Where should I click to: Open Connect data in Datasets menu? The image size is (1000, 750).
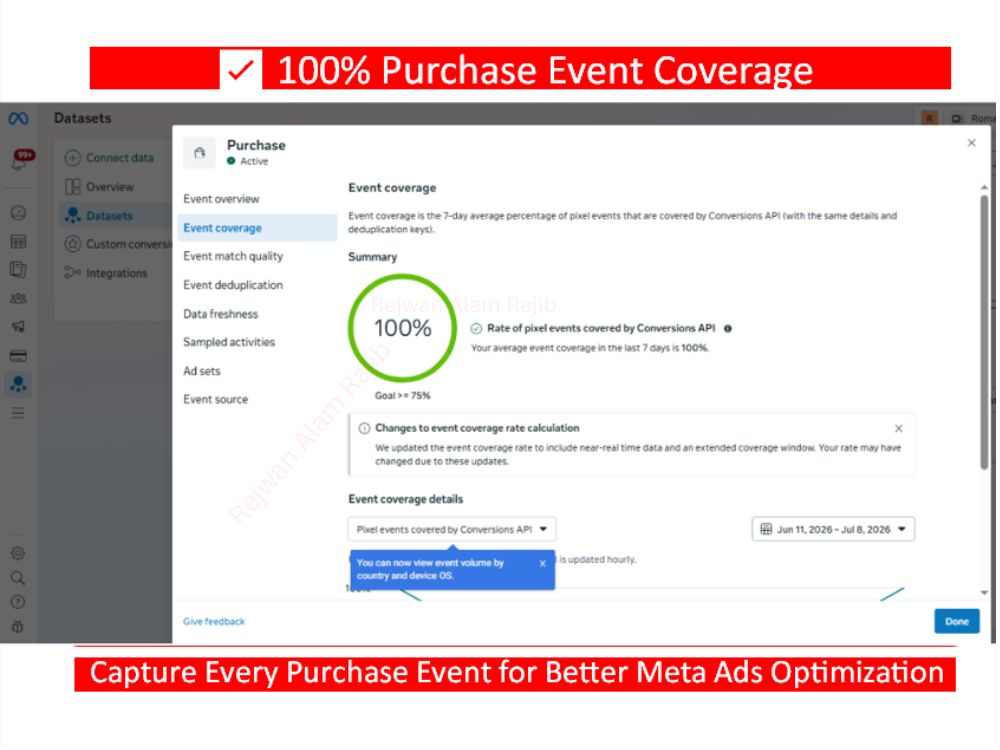pyautogui.click(x=120, y=158)
